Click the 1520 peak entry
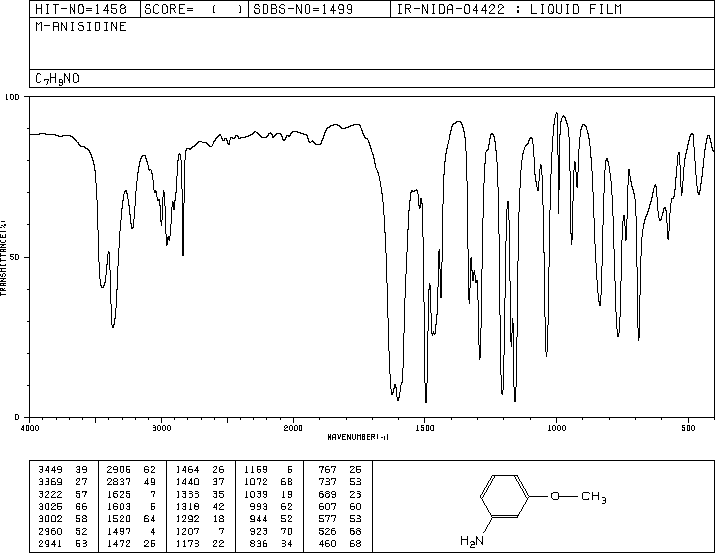Image resolution: width=715 pixels, height=553 pixels. coord(131,519)
